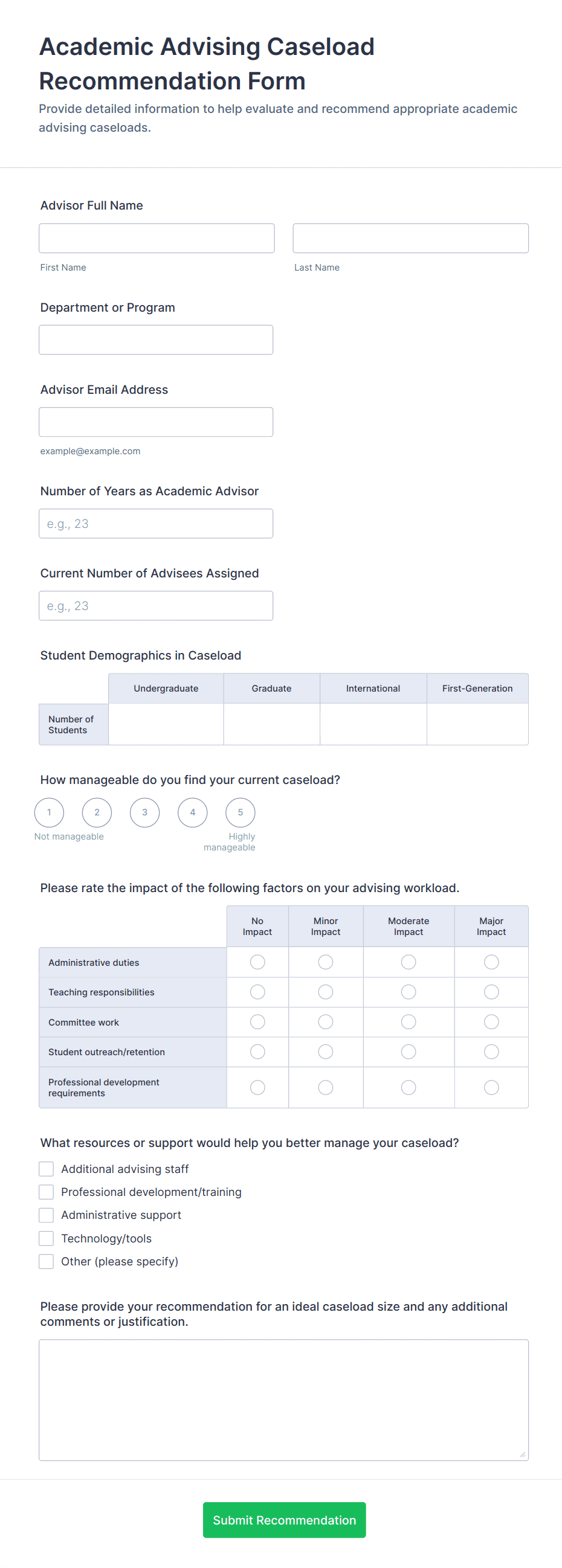Focus the Department or Program field
Screen dimensions: 562x1568
point(156,339)
